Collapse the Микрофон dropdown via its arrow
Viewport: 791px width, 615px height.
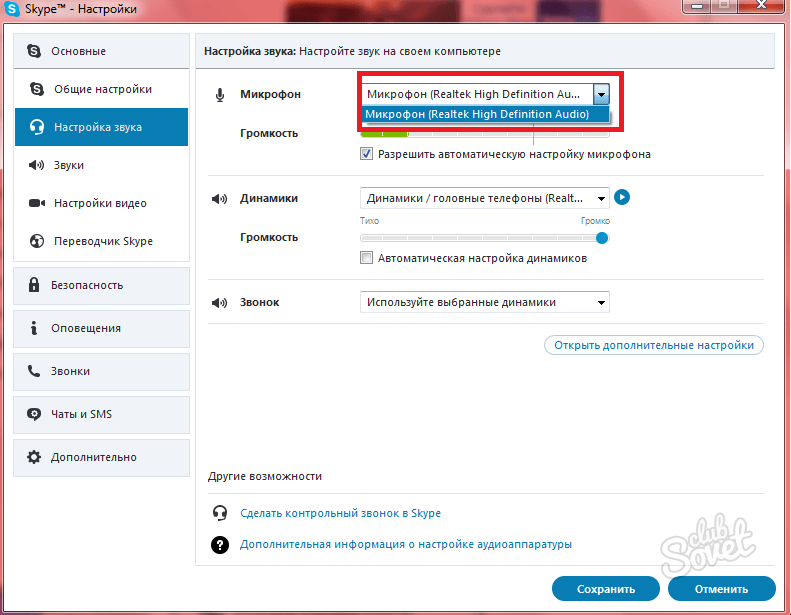[x=601, y=94]
